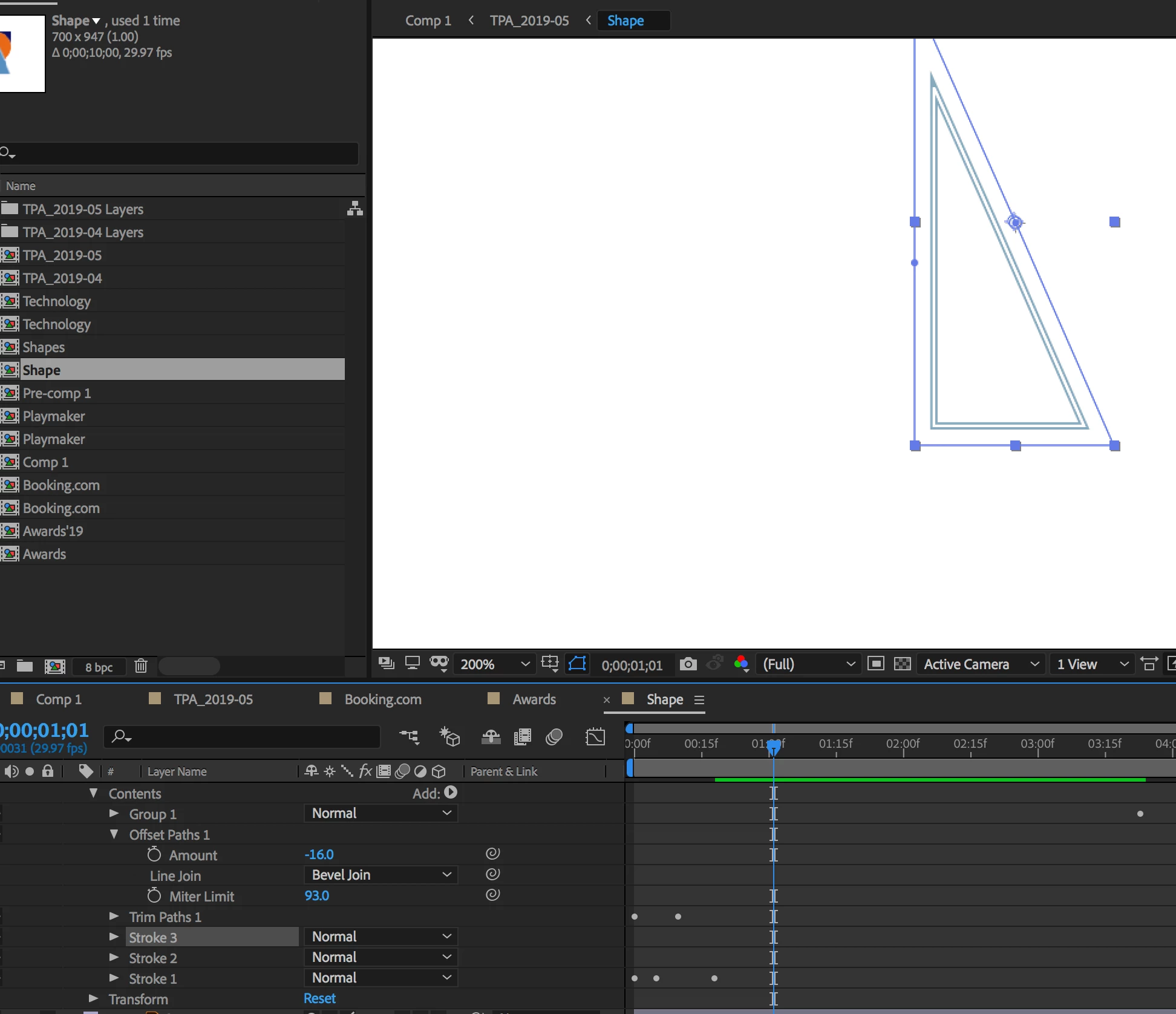Screen dimensions: 1176x1014
Task: Click the 8 bpc color depth setting
Action: click(x=99, y=667)
